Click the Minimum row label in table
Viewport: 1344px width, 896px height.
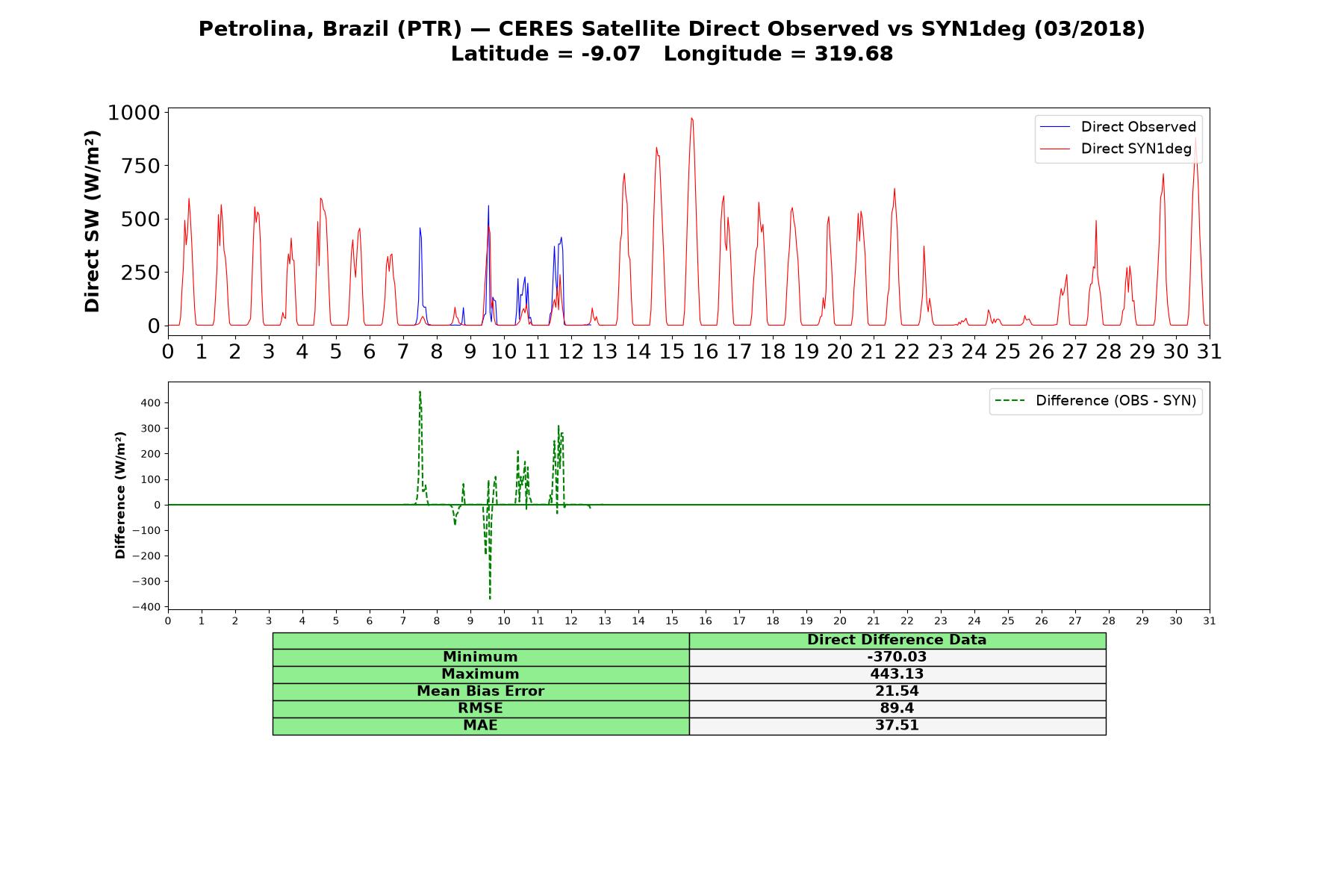[x=481, y=657]
